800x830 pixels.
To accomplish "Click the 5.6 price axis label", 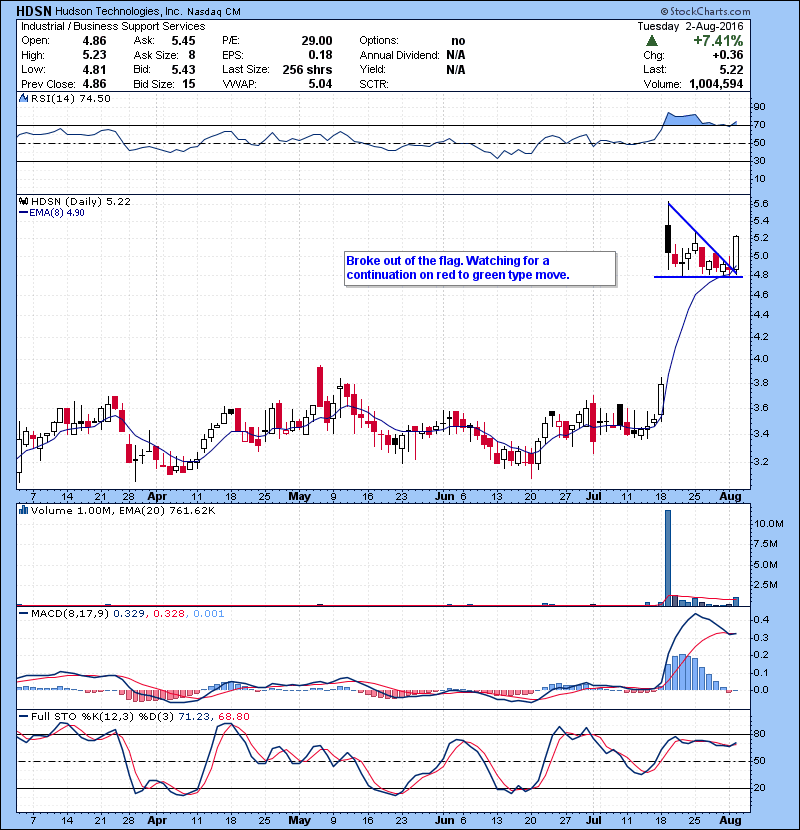I will click(x=760, y=203).
